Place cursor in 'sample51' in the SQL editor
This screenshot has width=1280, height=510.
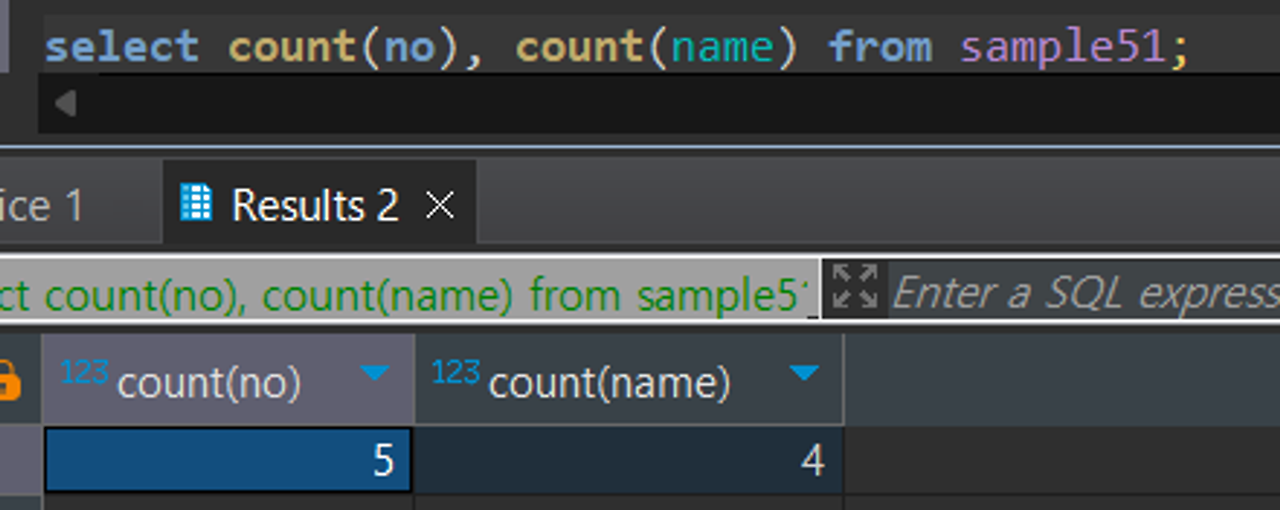point(1064,47)
